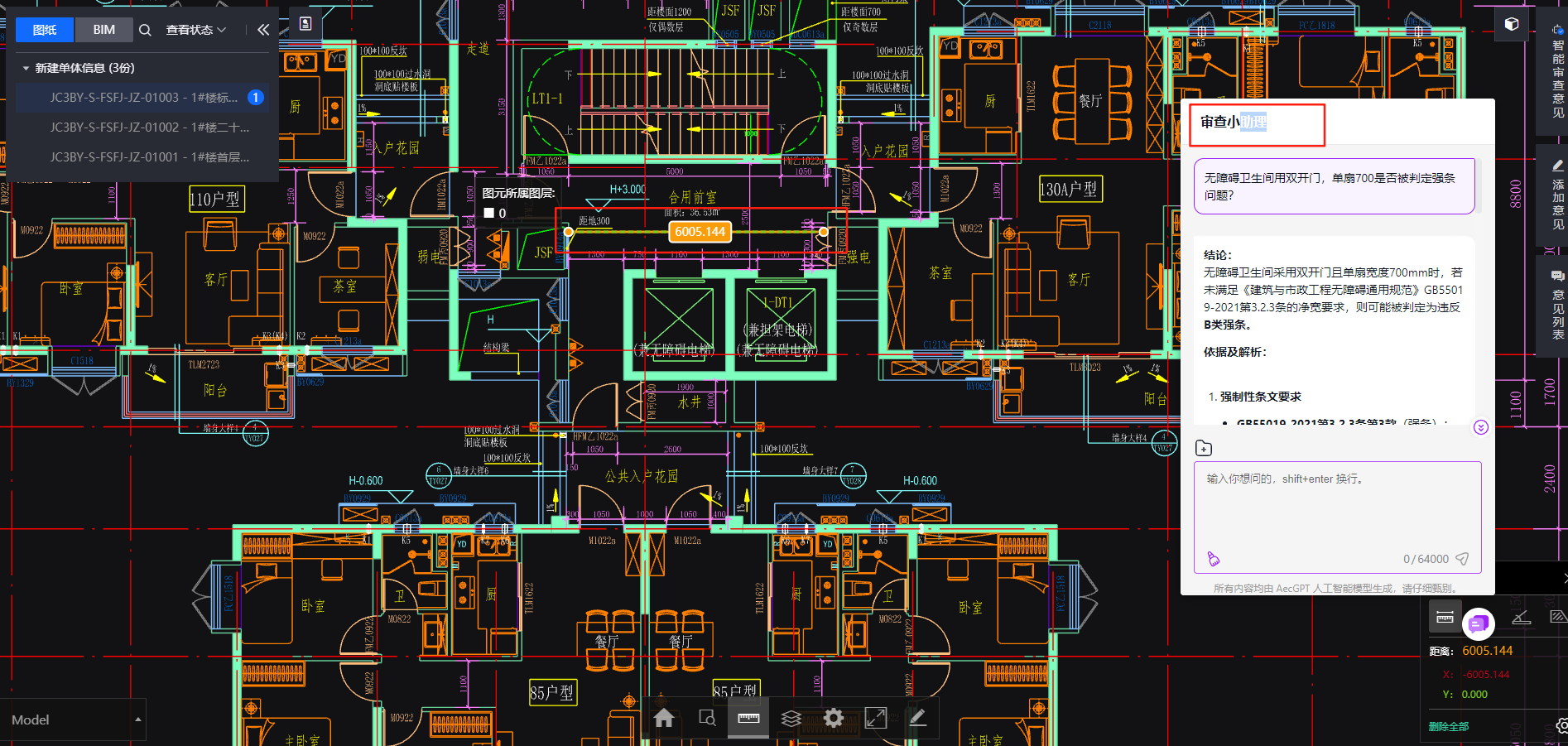Switch to the 图纸 tab

pyautogui.click(x=45, y=30)
